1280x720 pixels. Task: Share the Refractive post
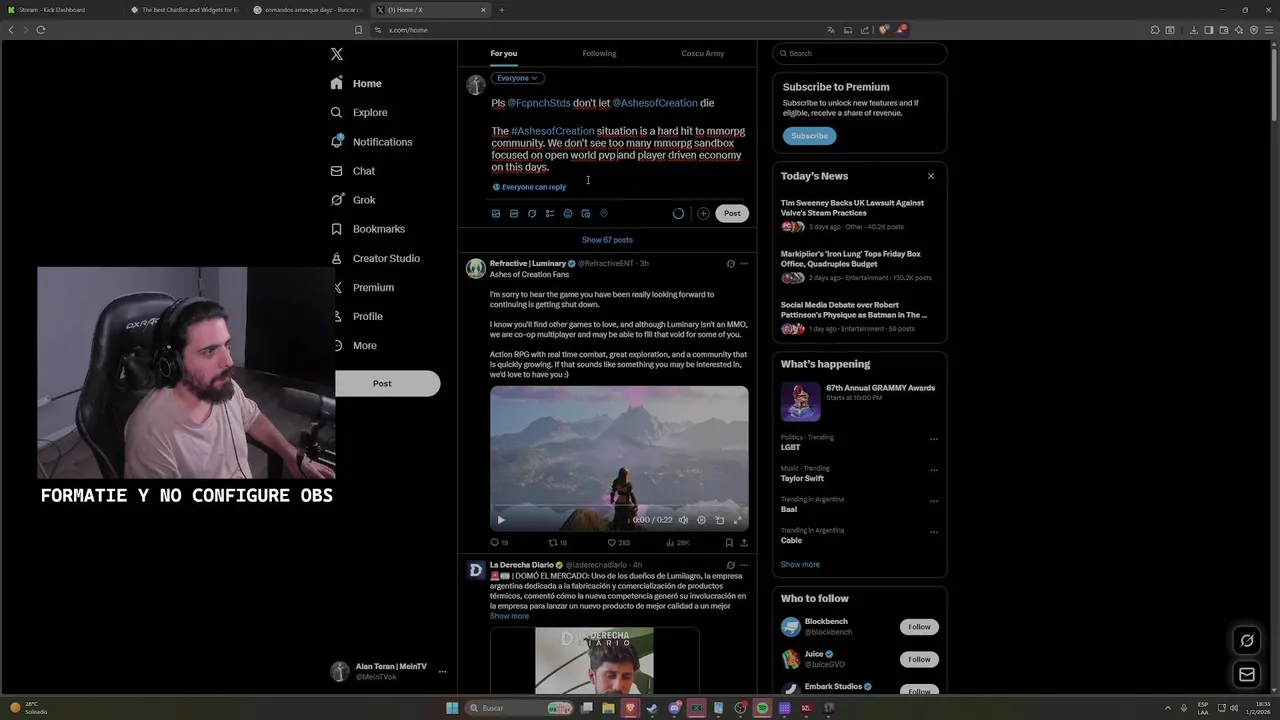point(744,543)
